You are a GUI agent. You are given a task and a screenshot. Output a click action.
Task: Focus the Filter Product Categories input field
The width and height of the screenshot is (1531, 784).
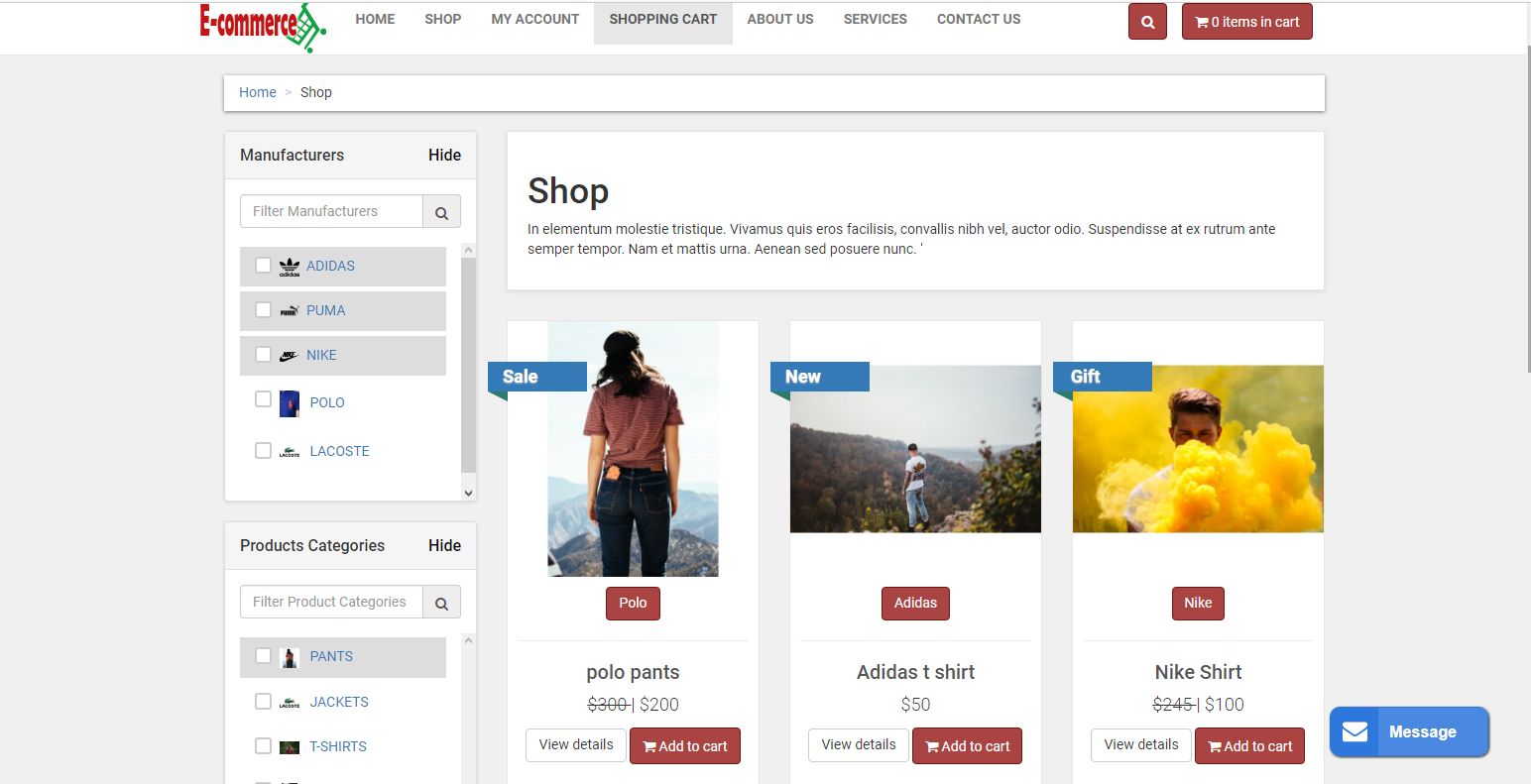click(331, 602)
